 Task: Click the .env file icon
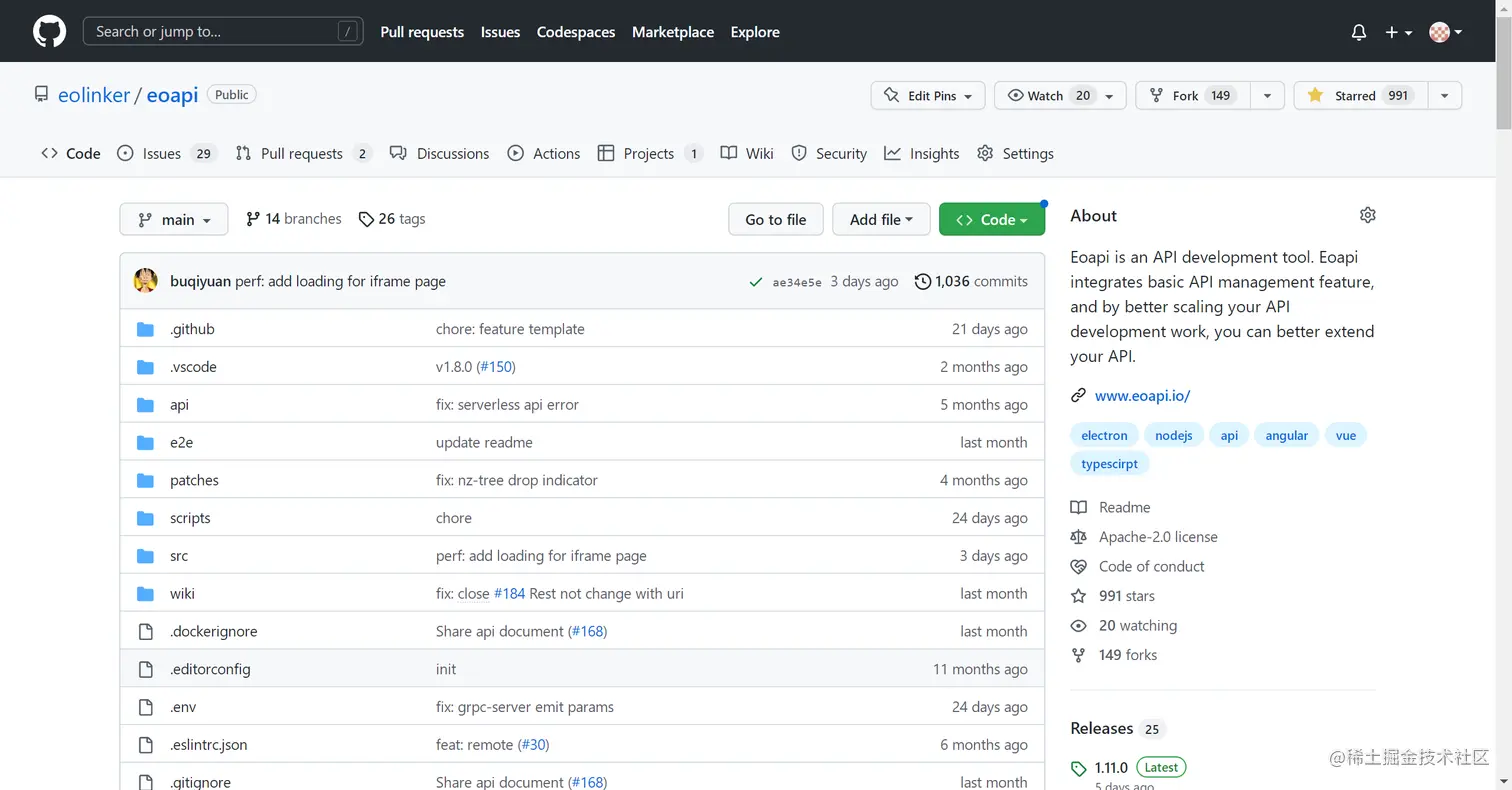[x=146, y=707]
